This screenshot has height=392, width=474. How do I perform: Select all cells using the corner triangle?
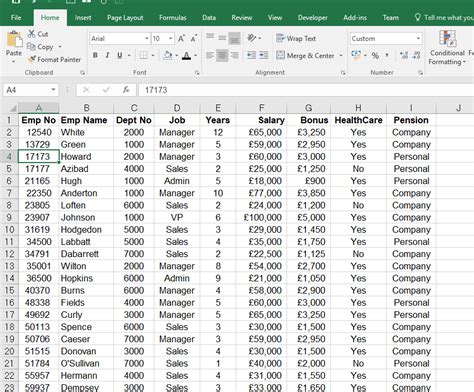[x=13, y=108]
